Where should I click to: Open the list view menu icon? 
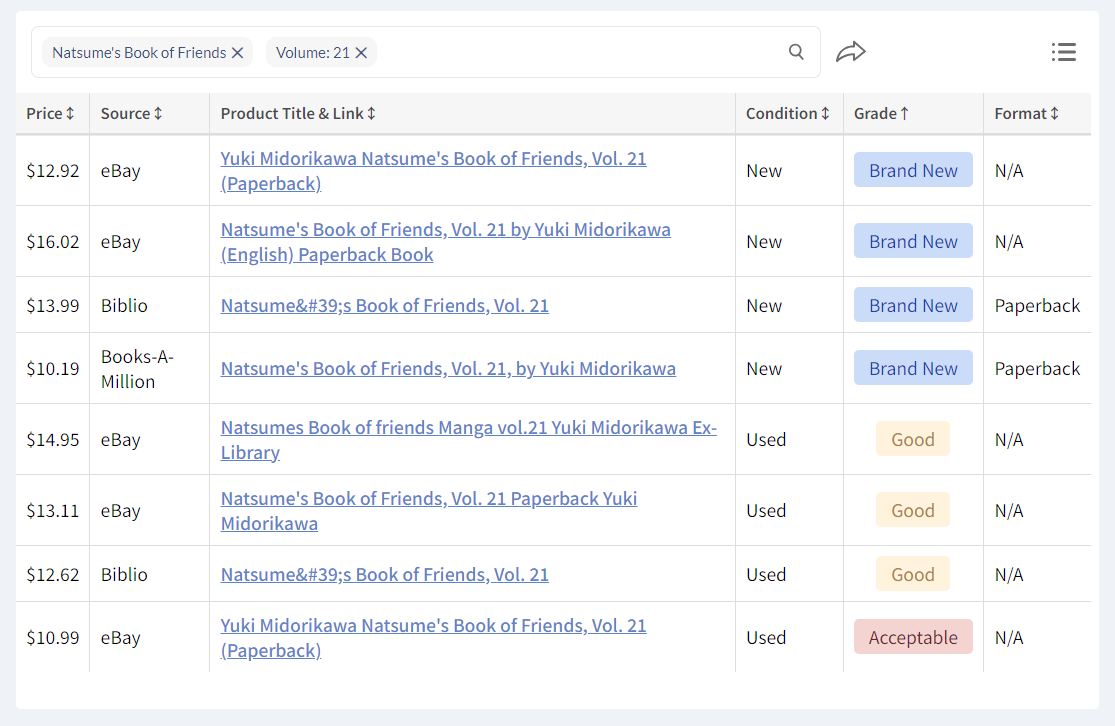click(1063, 52)
